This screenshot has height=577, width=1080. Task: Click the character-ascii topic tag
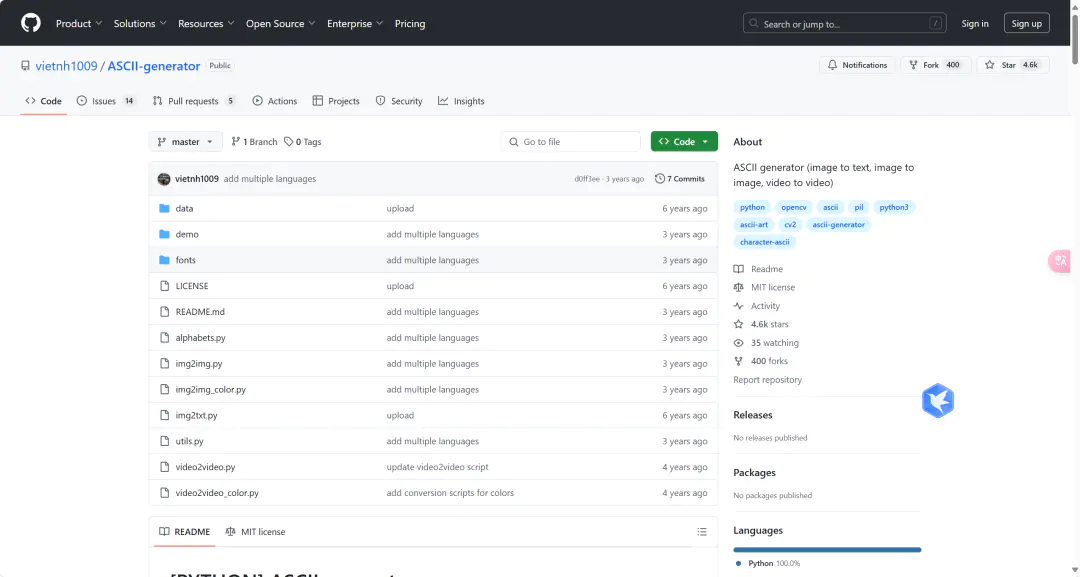coord(765,242)
